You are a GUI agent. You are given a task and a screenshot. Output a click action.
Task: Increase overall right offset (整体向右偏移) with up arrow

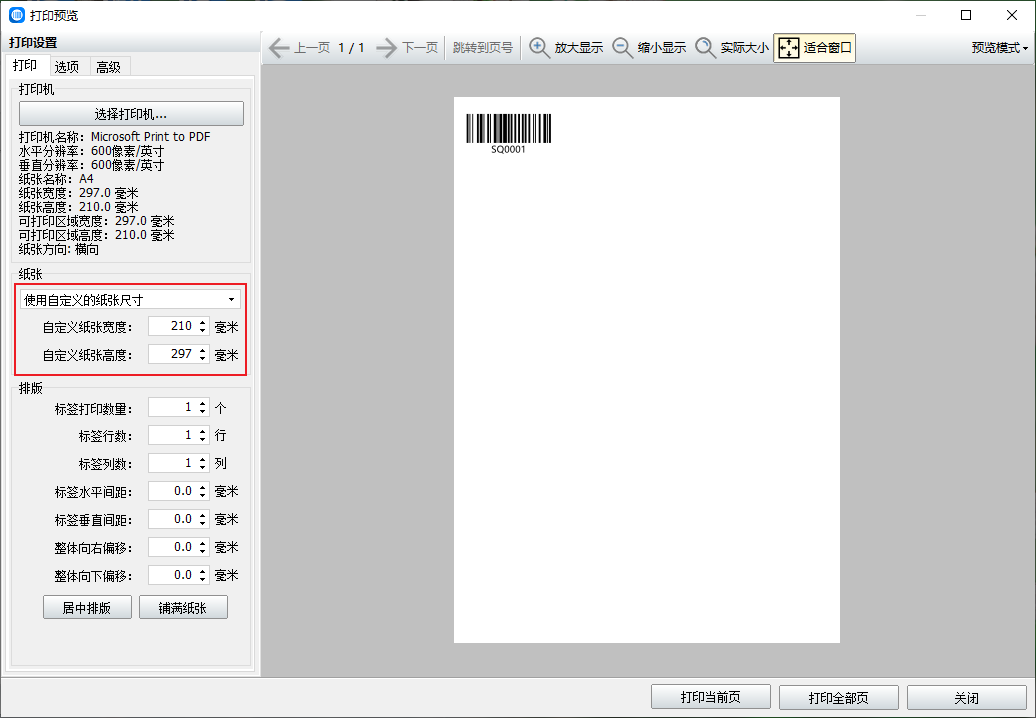click(202, 543)
